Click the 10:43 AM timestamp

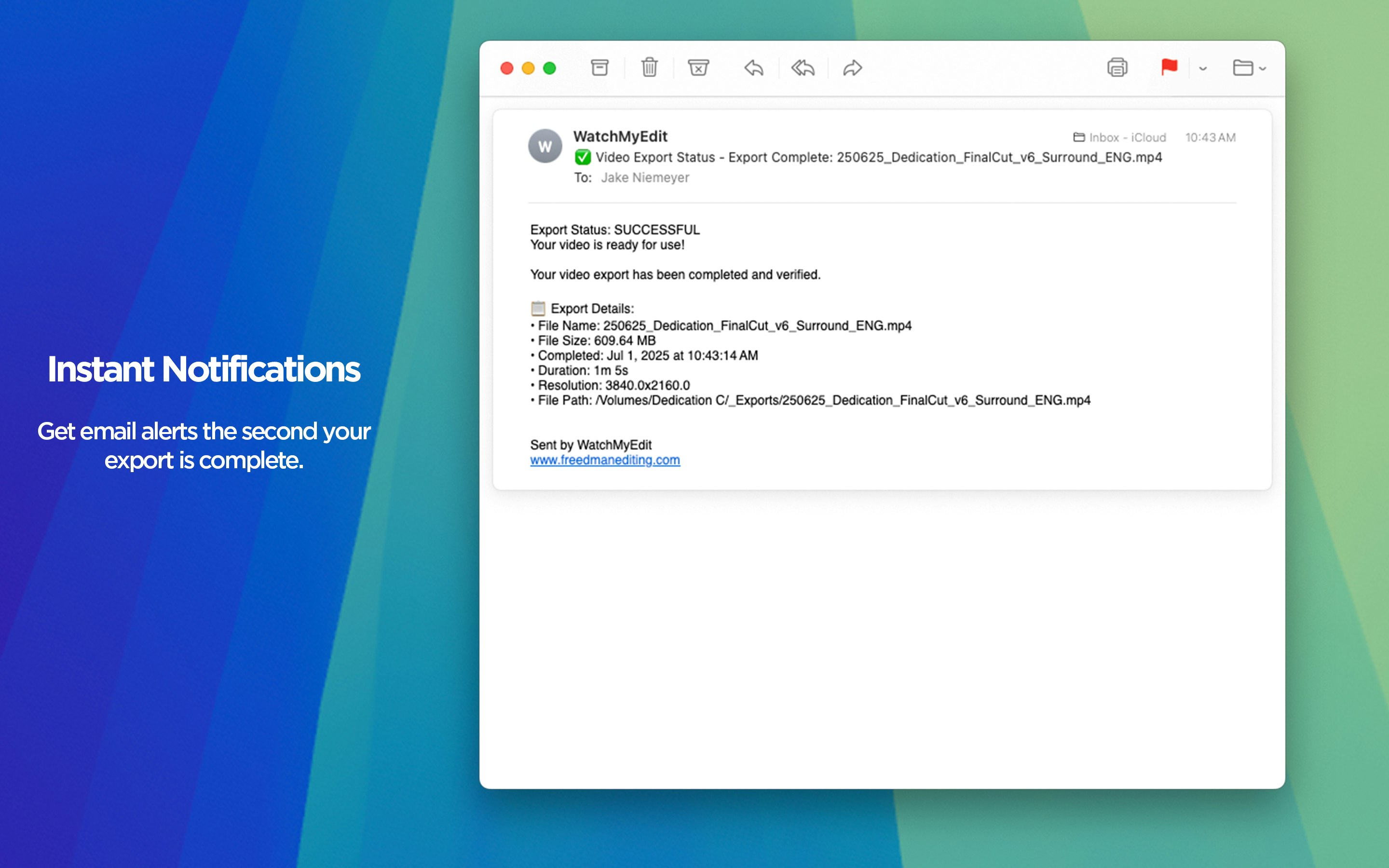pos(1210,138)
